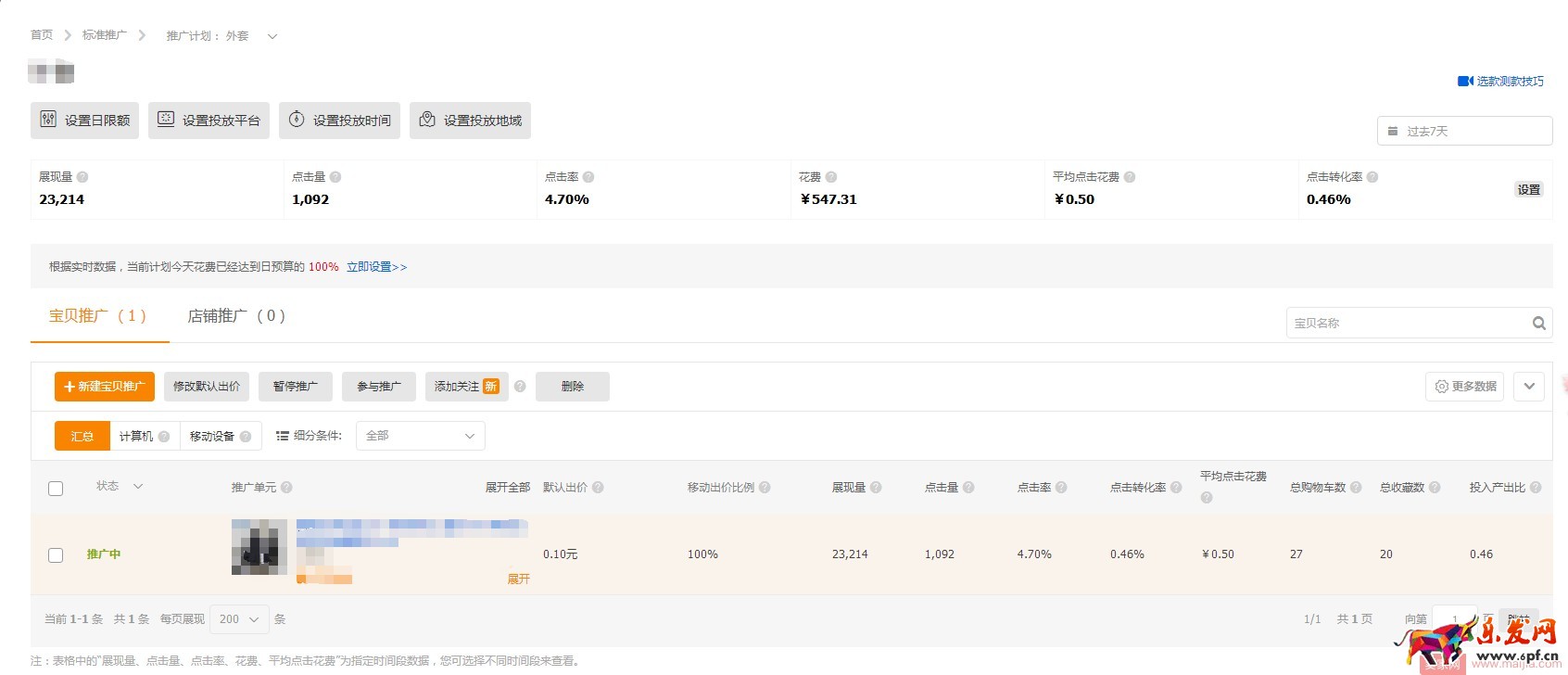Click help icon next to 计算机 tab
The image size is (1568, 675).
[164, 437]
